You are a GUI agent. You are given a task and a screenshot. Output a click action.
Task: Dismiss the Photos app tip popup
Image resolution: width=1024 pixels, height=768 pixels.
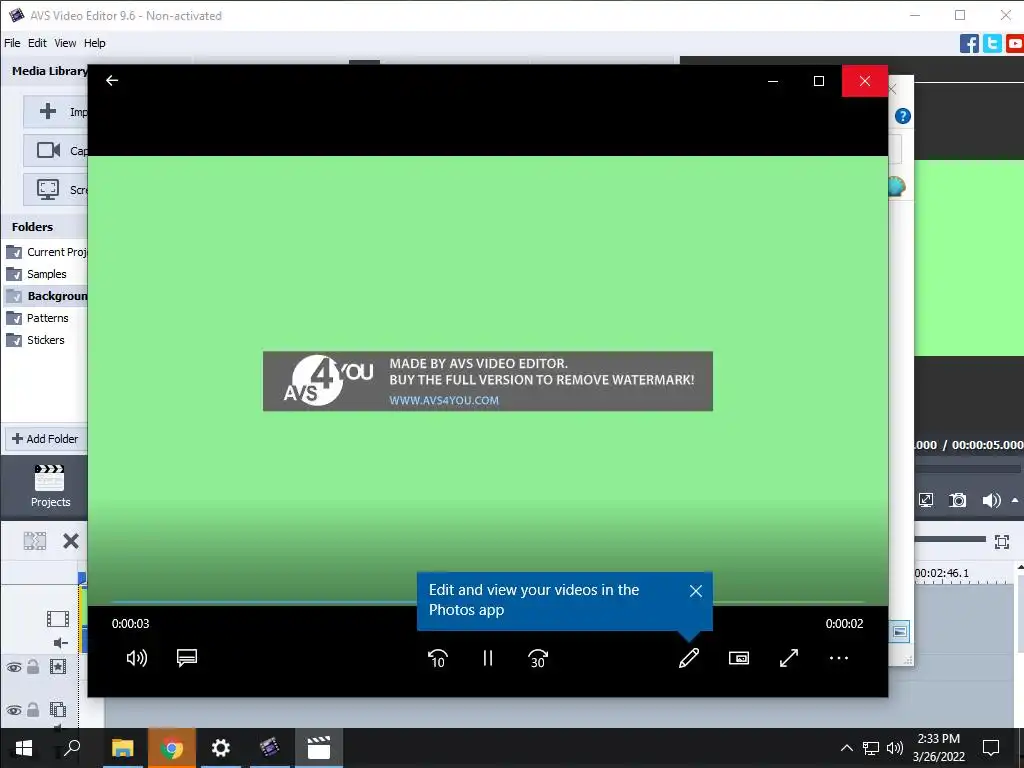(696, 591)
